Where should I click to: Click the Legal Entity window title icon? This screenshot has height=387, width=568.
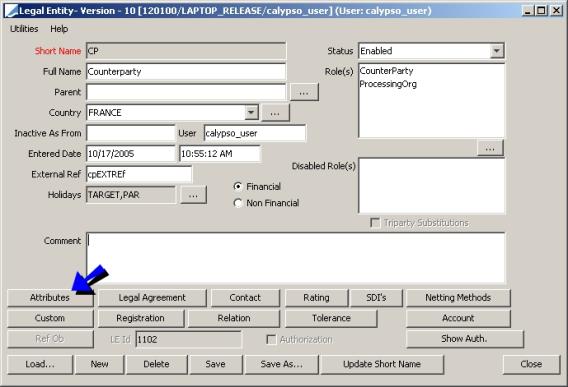11,11
